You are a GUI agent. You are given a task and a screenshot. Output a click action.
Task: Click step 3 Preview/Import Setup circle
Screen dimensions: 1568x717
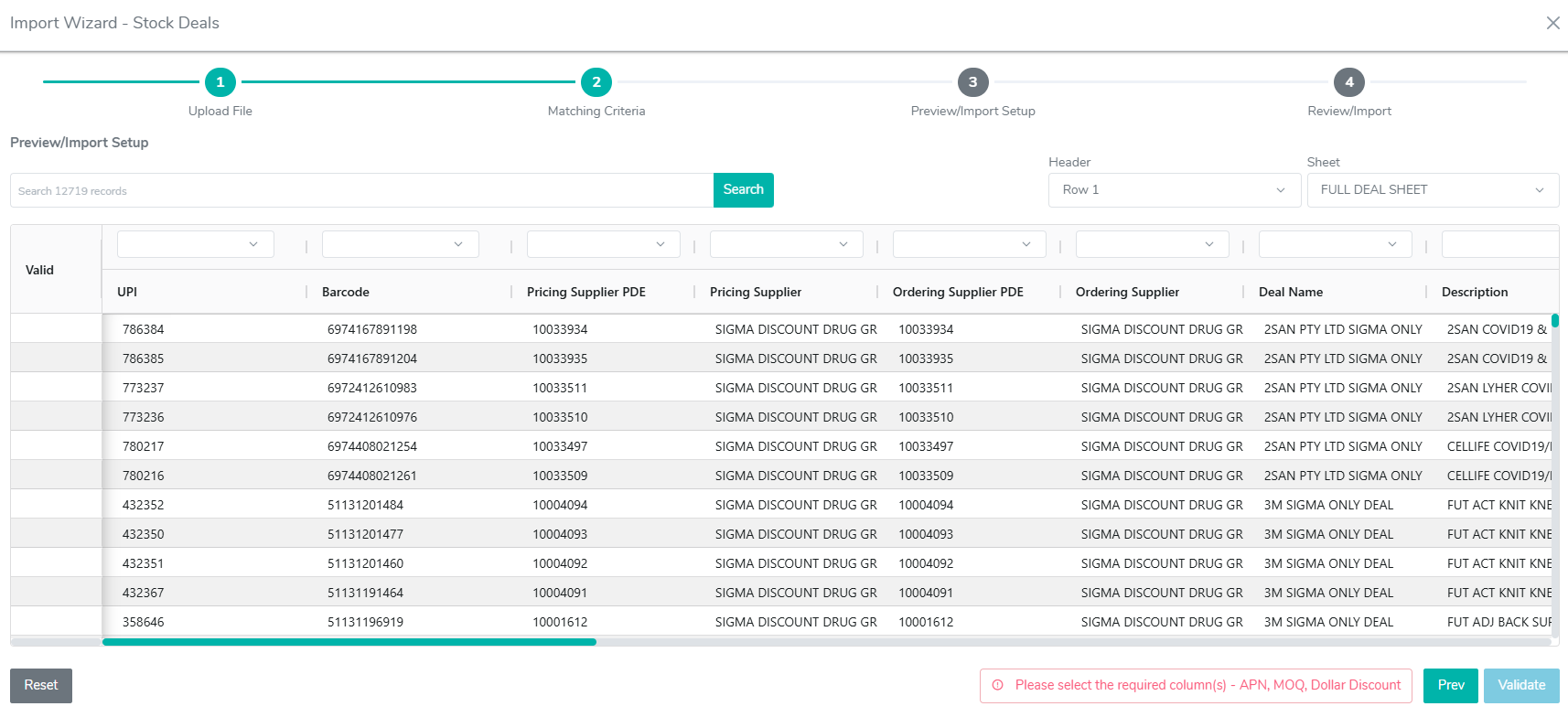pos(972,82)
